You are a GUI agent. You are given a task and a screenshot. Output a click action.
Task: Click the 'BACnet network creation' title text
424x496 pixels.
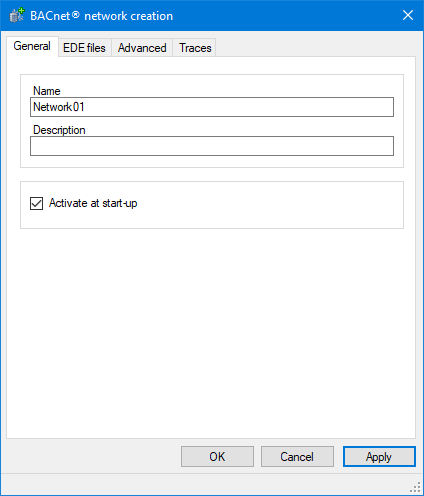click(x=102, y=16)
